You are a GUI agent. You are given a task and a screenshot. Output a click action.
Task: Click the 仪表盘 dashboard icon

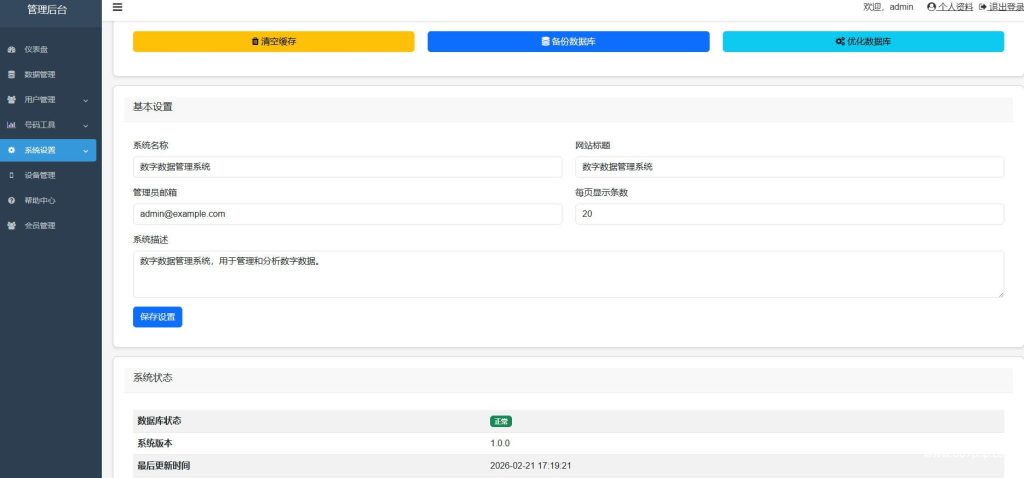click(11, 50)
